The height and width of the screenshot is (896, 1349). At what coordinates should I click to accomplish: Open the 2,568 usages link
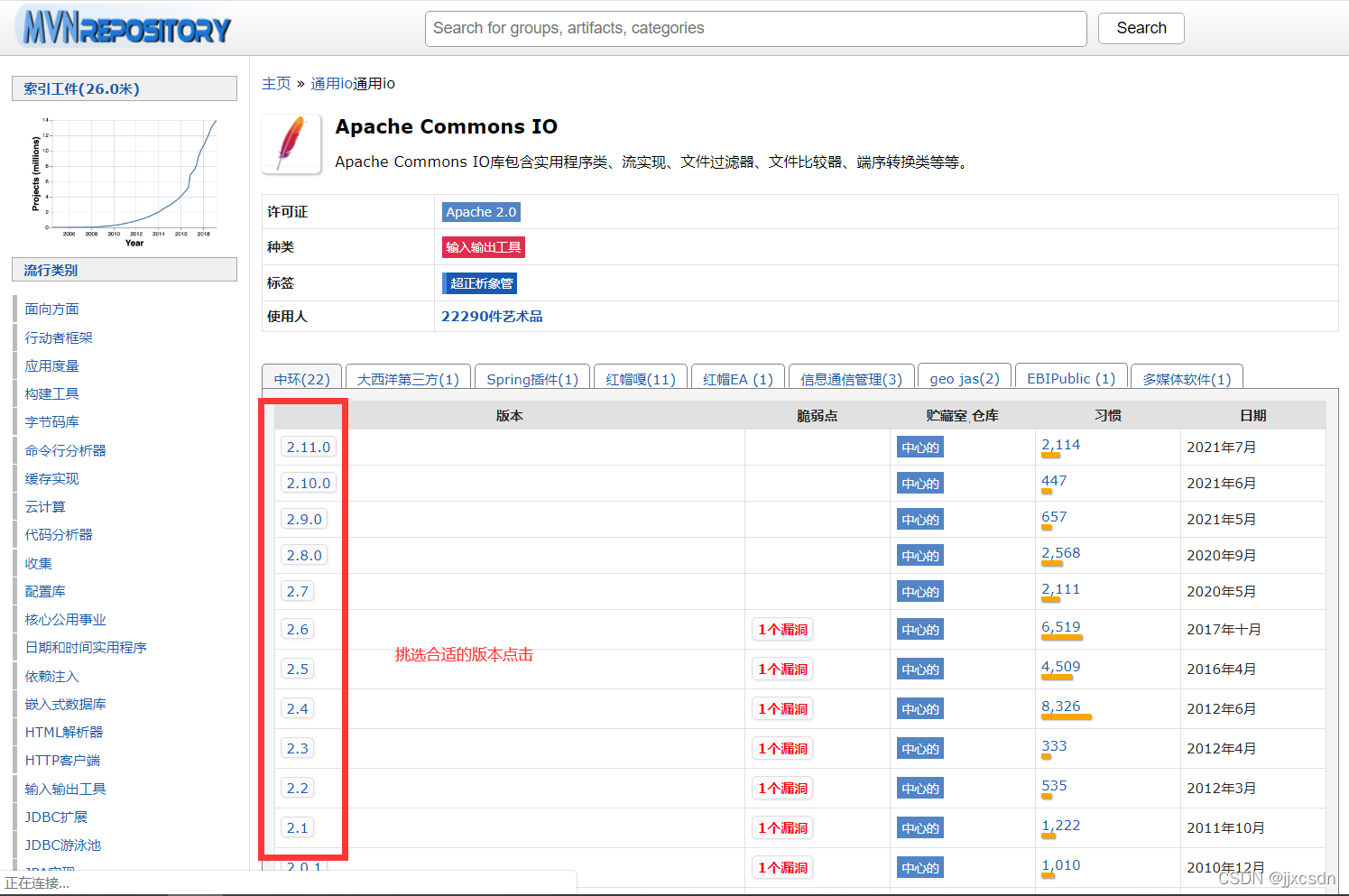pos(1060,553)
